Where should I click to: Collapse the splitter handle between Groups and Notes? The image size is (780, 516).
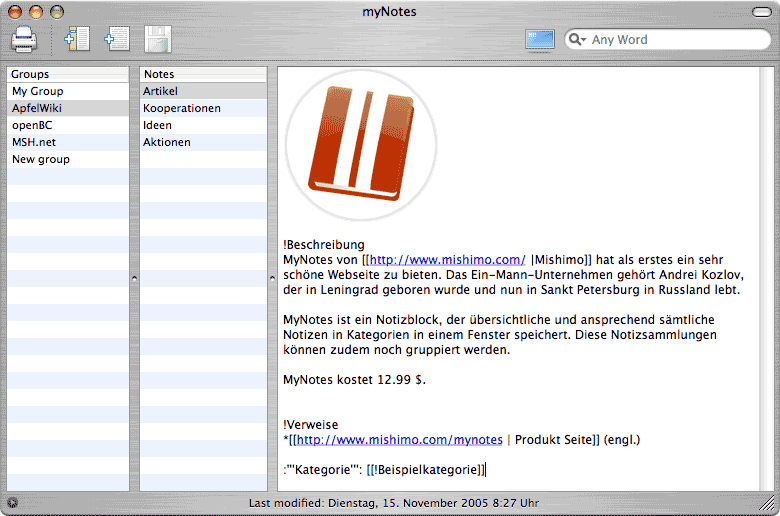click(x=134, y=280)
